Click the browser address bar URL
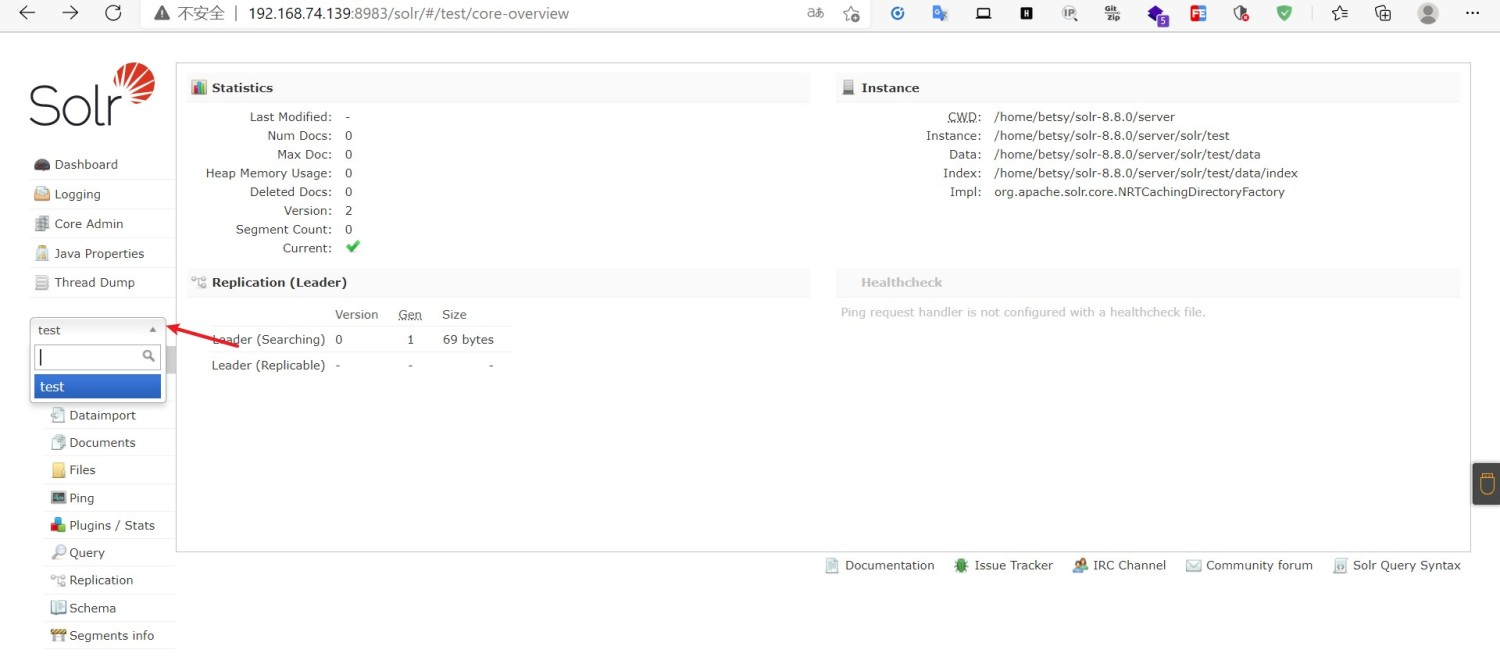Viewport: 1500px width, 671px height. click(x=408, y=14)
